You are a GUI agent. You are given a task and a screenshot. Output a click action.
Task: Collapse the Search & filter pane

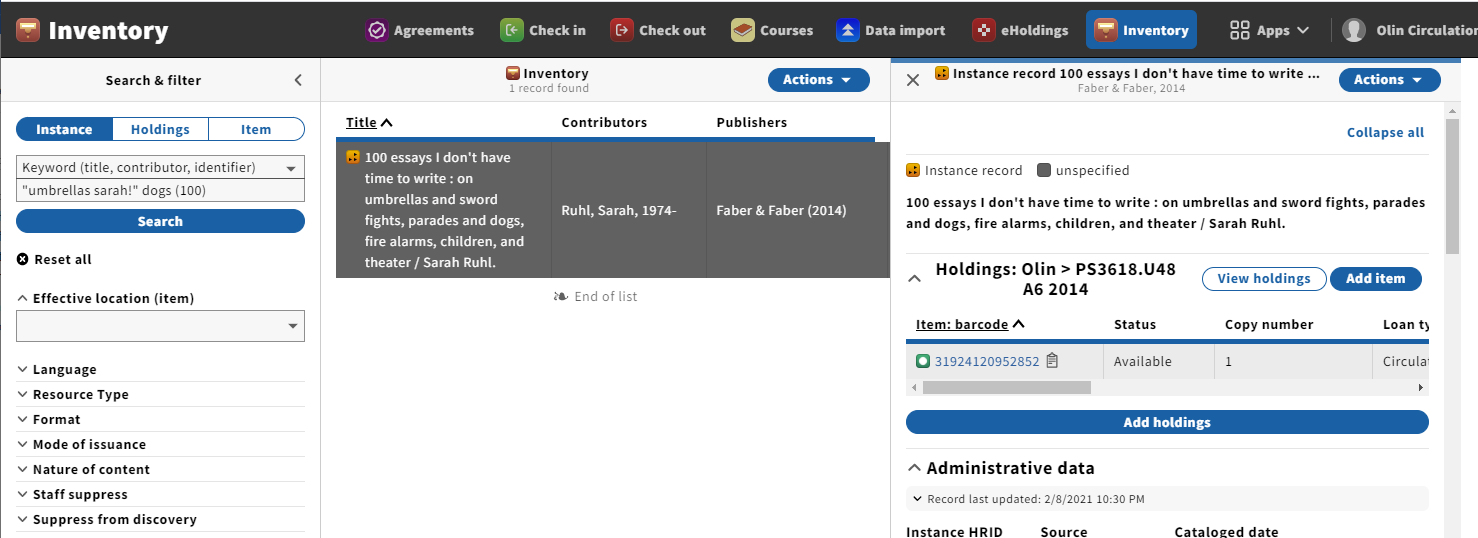pos(297,80)
